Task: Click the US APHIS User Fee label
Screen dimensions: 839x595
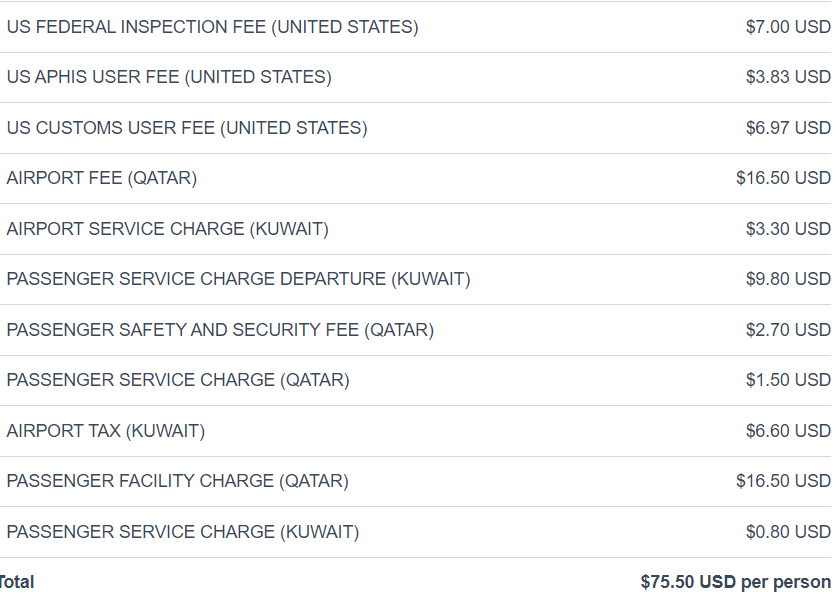Action: (169, 77)
